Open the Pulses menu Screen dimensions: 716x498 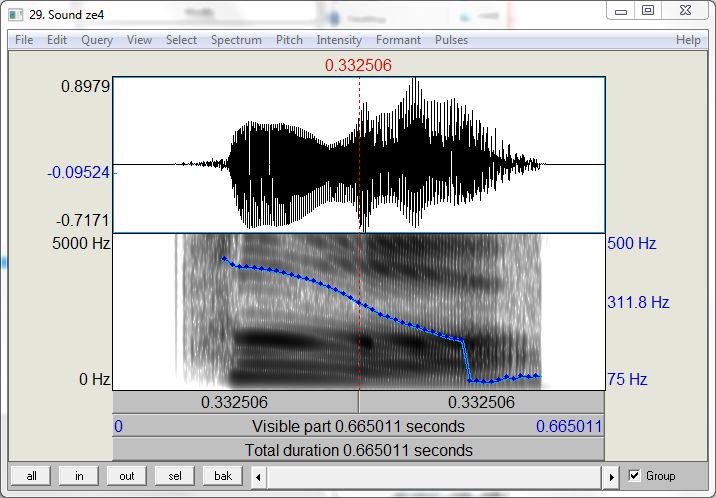coord(451,40)
